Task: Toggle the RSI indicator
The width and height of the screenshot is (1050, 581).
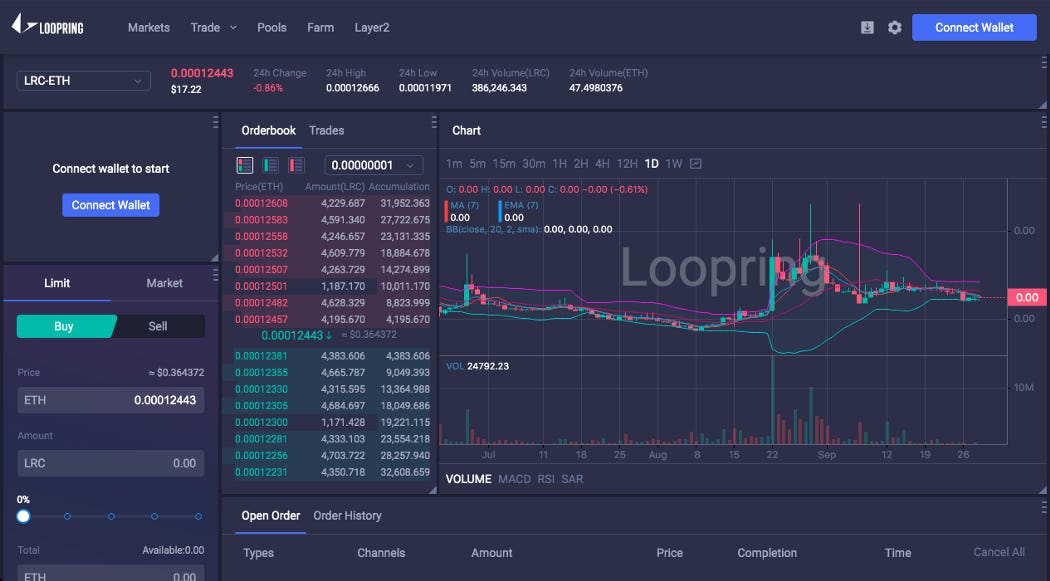Action: (546, 479)
